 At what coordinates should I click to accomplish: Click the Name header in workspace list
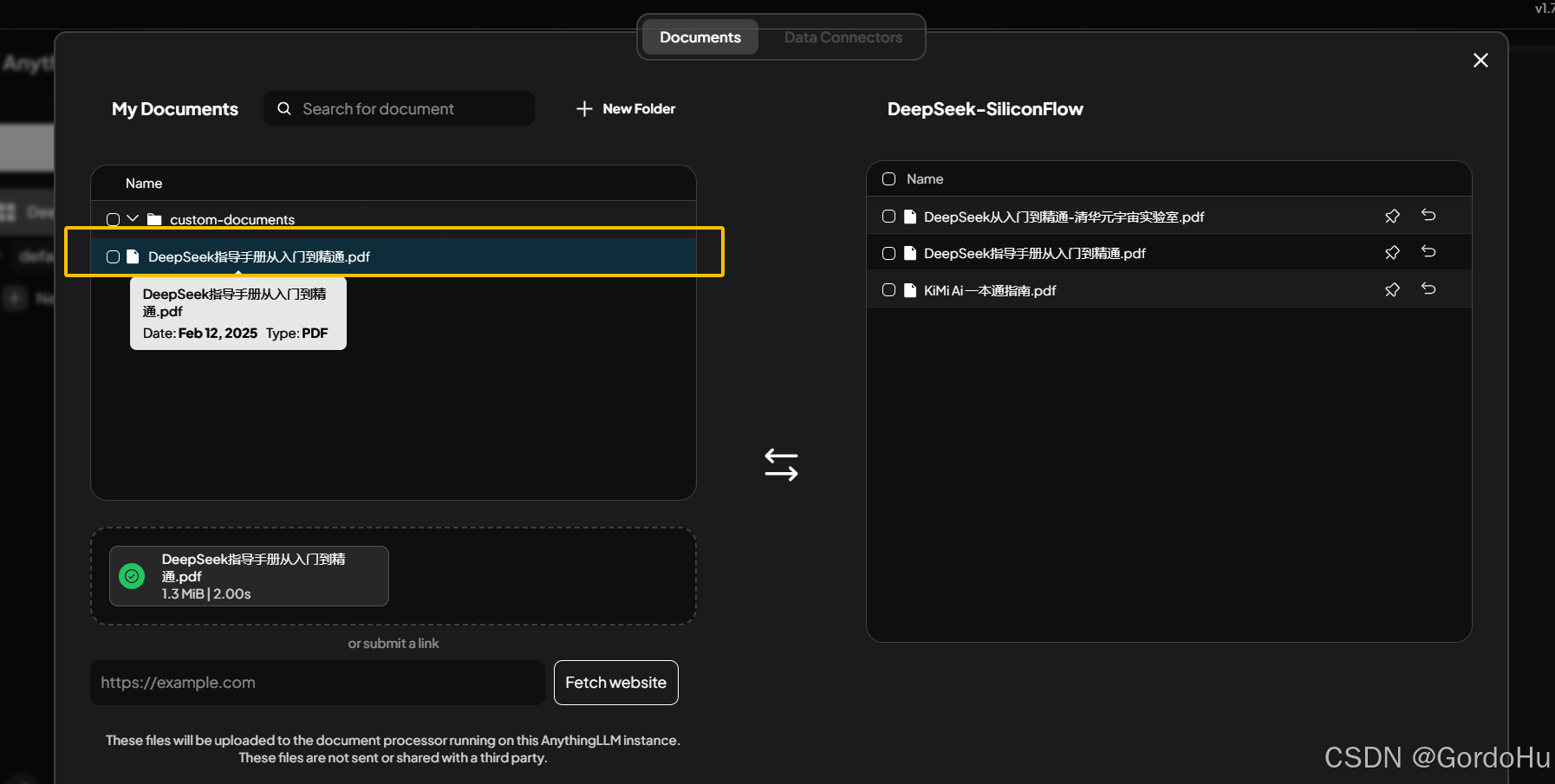click(x=925, y=178)
